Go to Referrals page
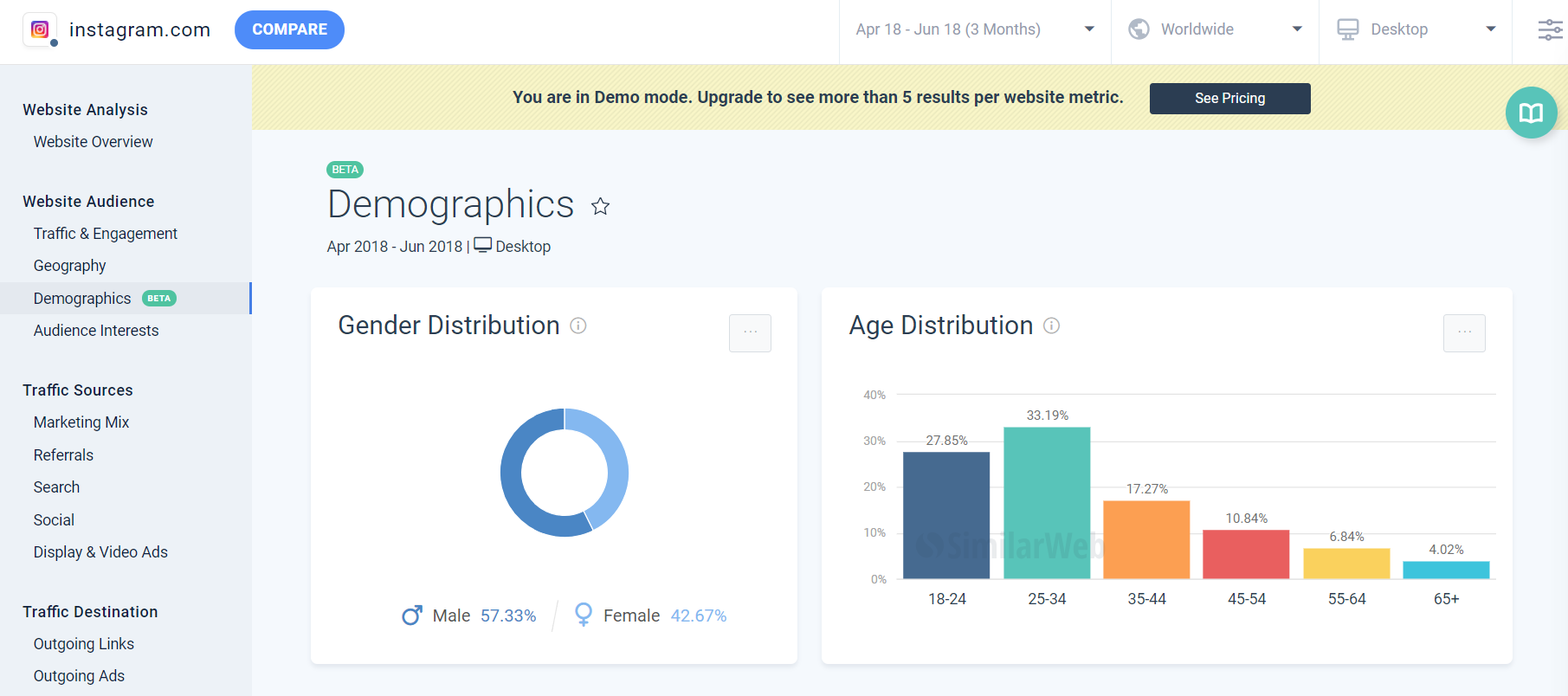Image resolution: width=1568 pixels, height=696 pixels. [63, 455]
